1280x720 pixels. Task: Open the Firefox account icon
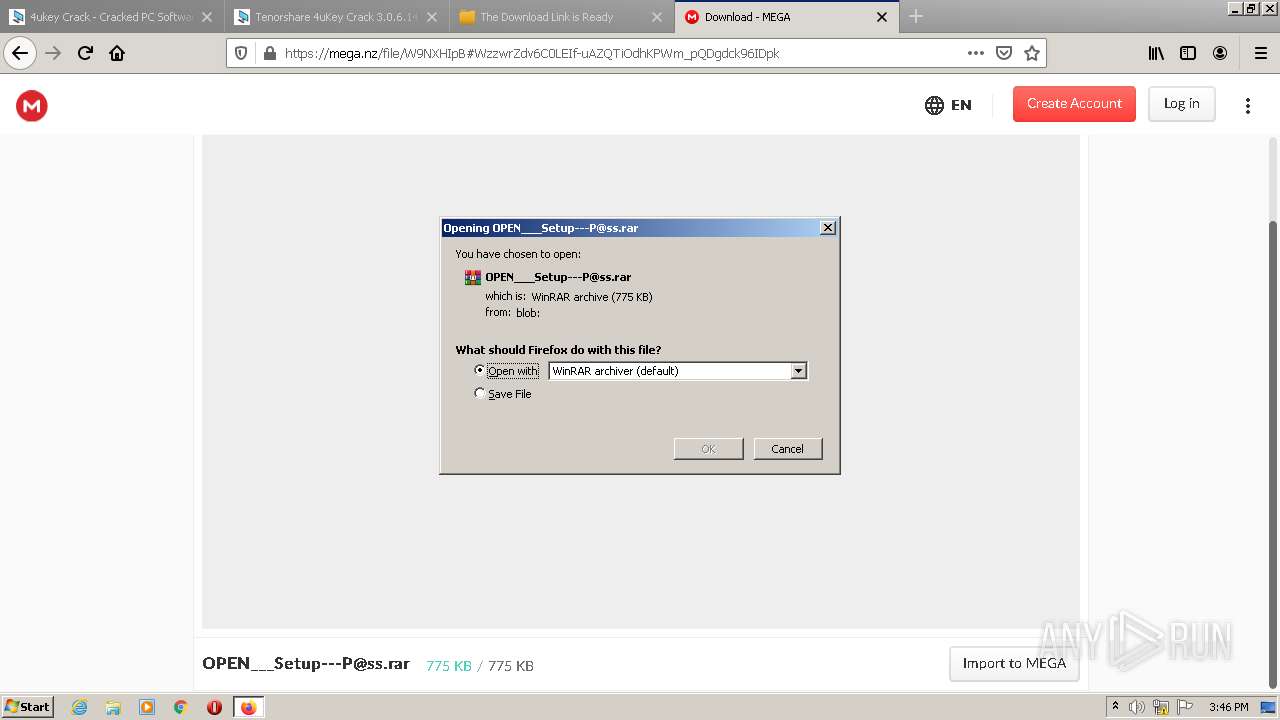click(1220, 53)
